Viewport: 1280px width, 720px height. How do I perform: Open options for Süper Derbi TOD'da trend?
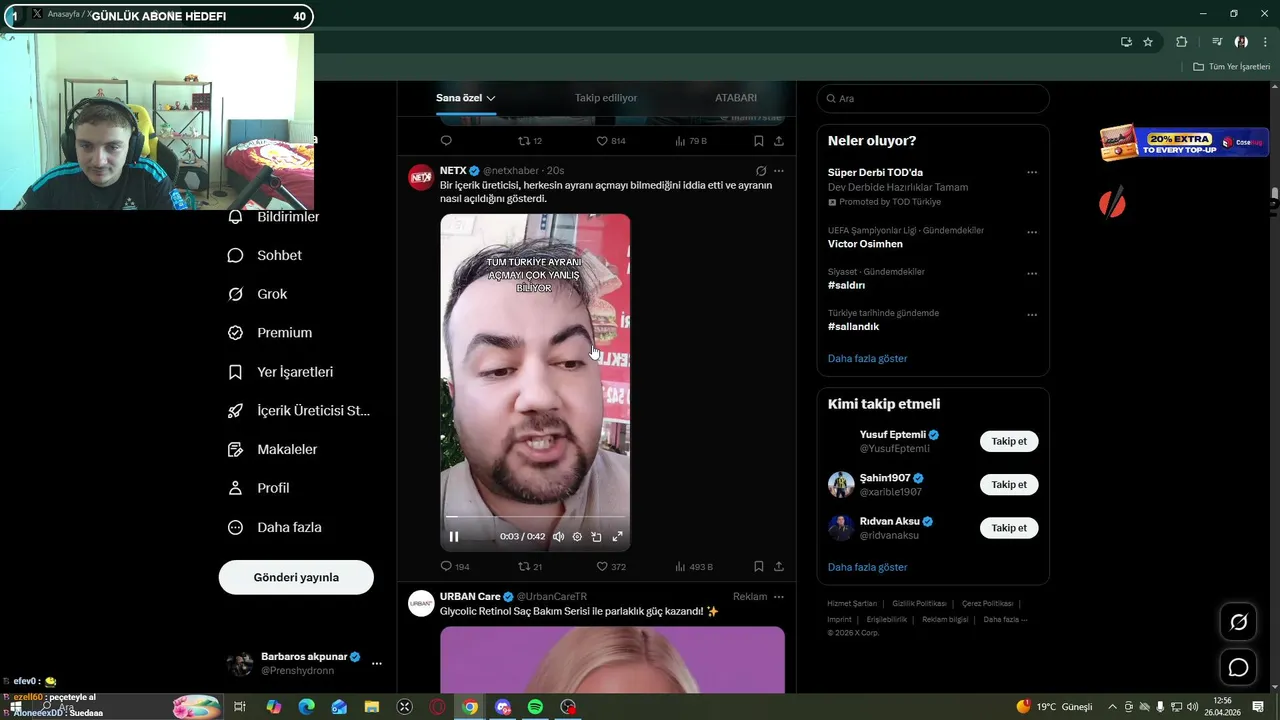point(1032,172)
